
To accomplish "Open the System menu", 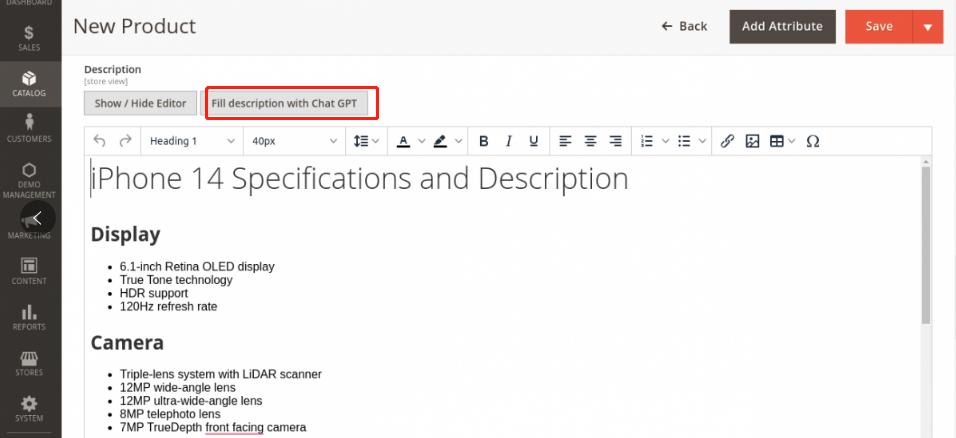I will (29, 409).
